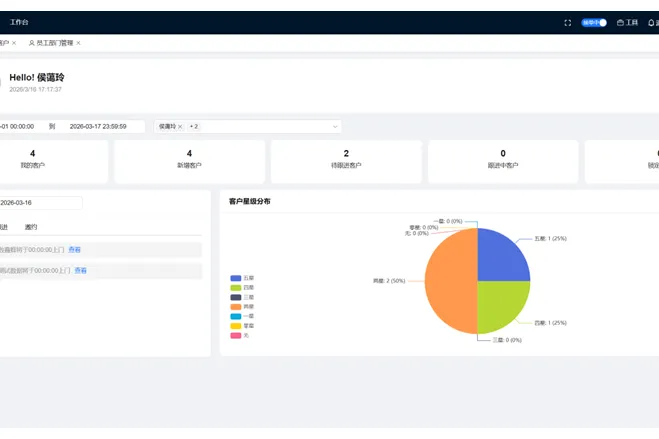Toggle the 三星 legend entry (dark navy)

click(x=242, y=297)
